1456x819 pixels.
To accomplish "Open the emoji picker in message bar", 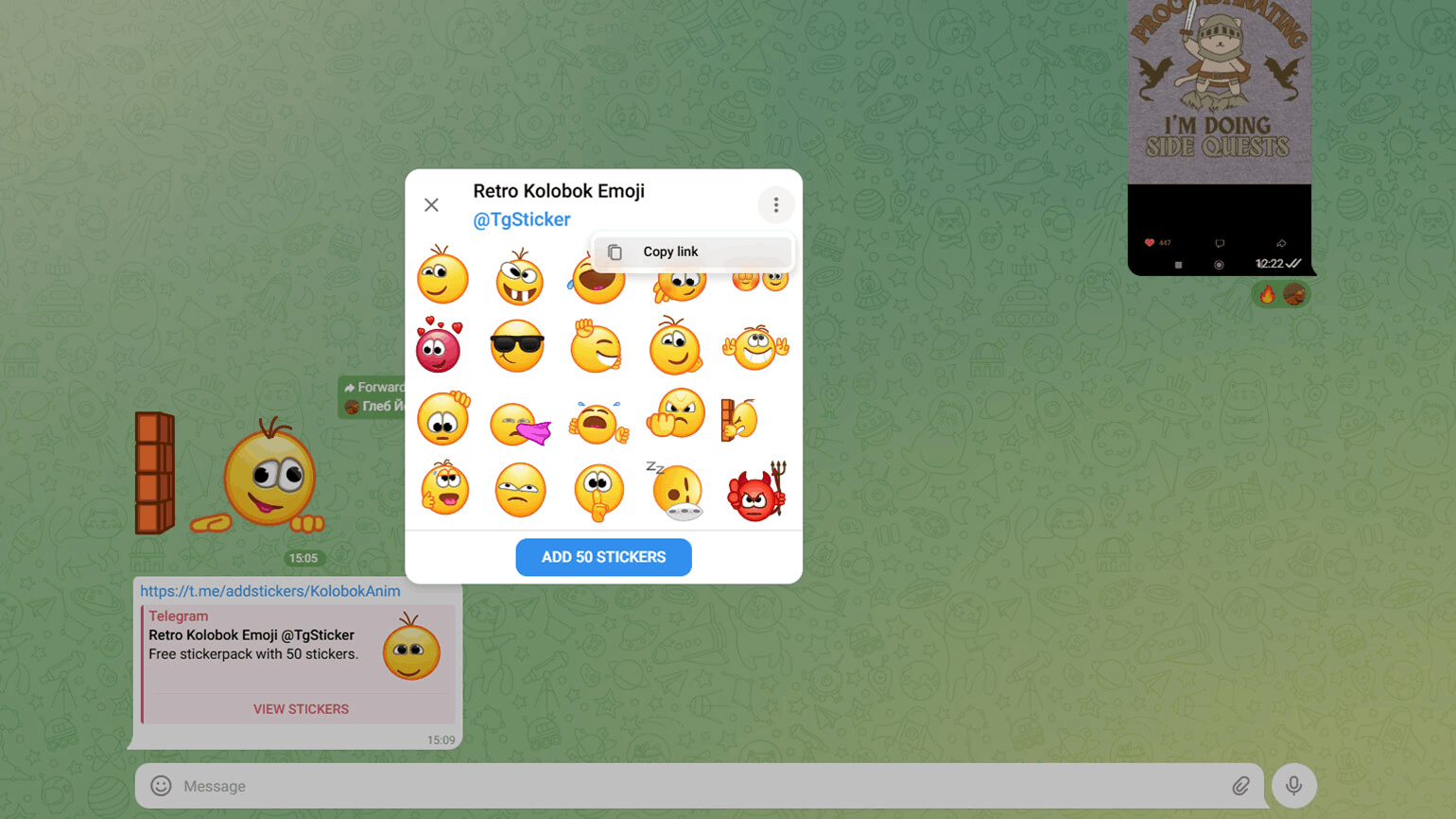I will click(161, 786).
